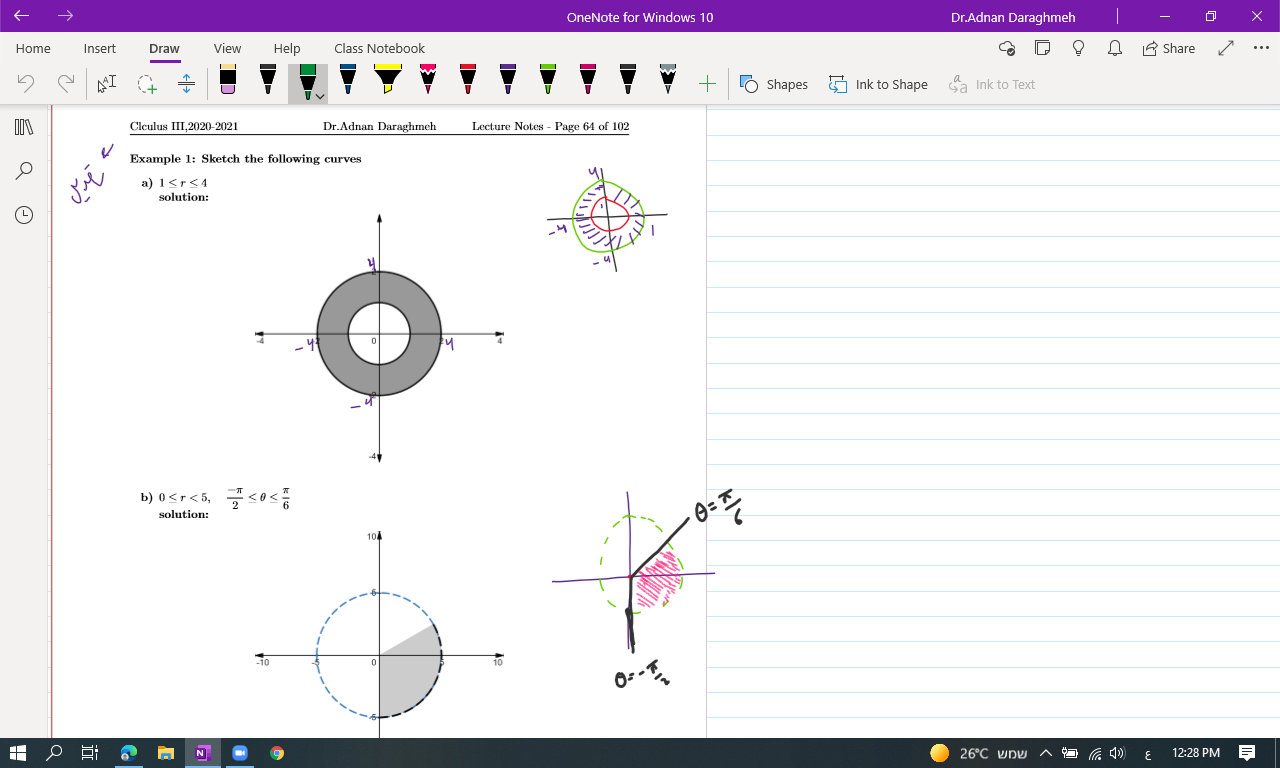Add a new pen with the plus button
The height and width of the screenshot is (768, 1280).
[707, 84]
